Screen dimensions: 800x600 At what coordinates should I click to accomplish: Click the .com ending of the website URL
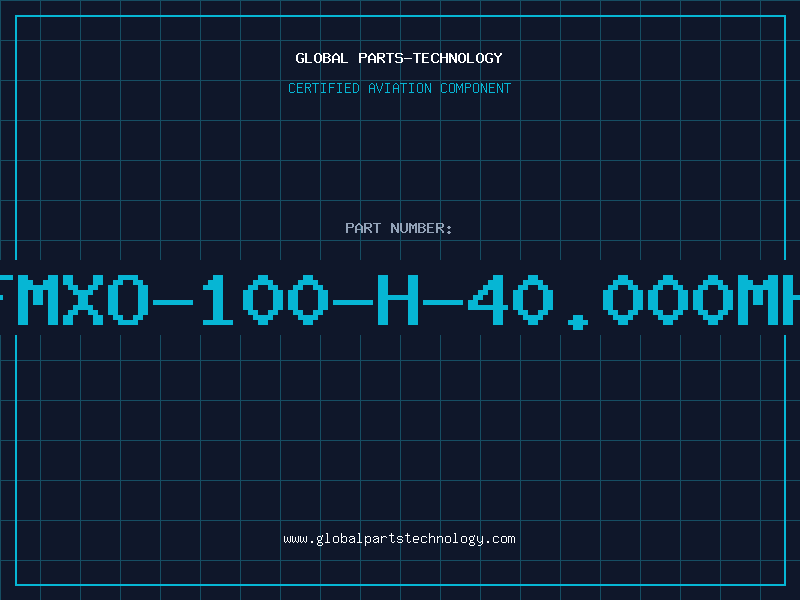click(x=500, y=539)
